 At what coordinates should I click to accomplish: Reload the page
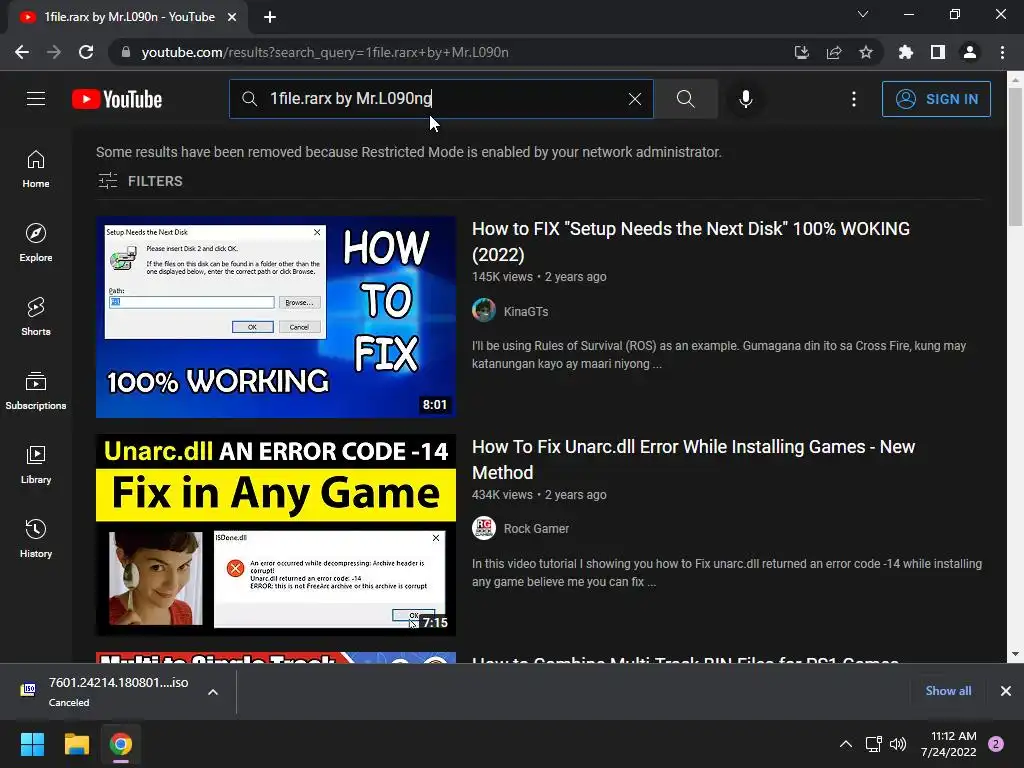point(86,52)
